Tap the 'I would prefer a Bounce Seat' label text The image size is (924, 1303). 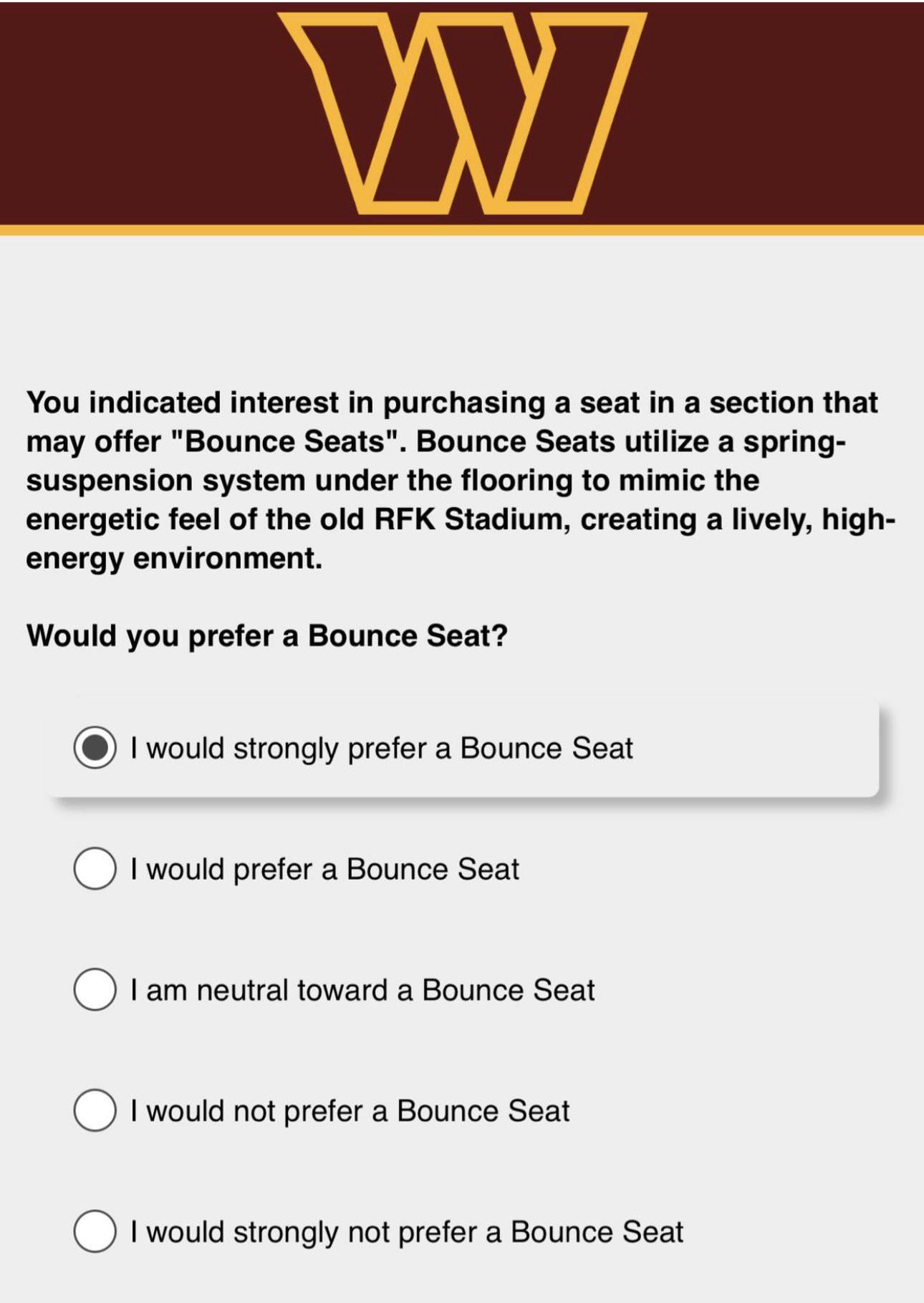[324, 870]
